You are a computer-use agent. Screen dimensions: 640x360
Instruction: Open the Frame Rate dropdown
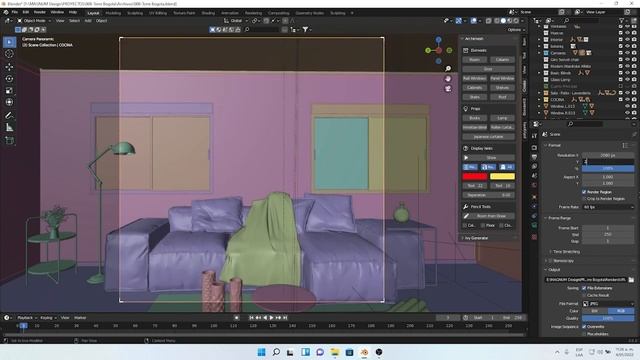[608, 207]
